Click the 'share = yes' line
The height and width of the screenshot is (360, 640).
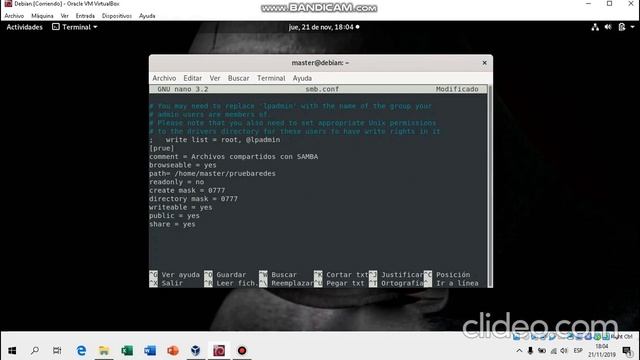(172, 224)
